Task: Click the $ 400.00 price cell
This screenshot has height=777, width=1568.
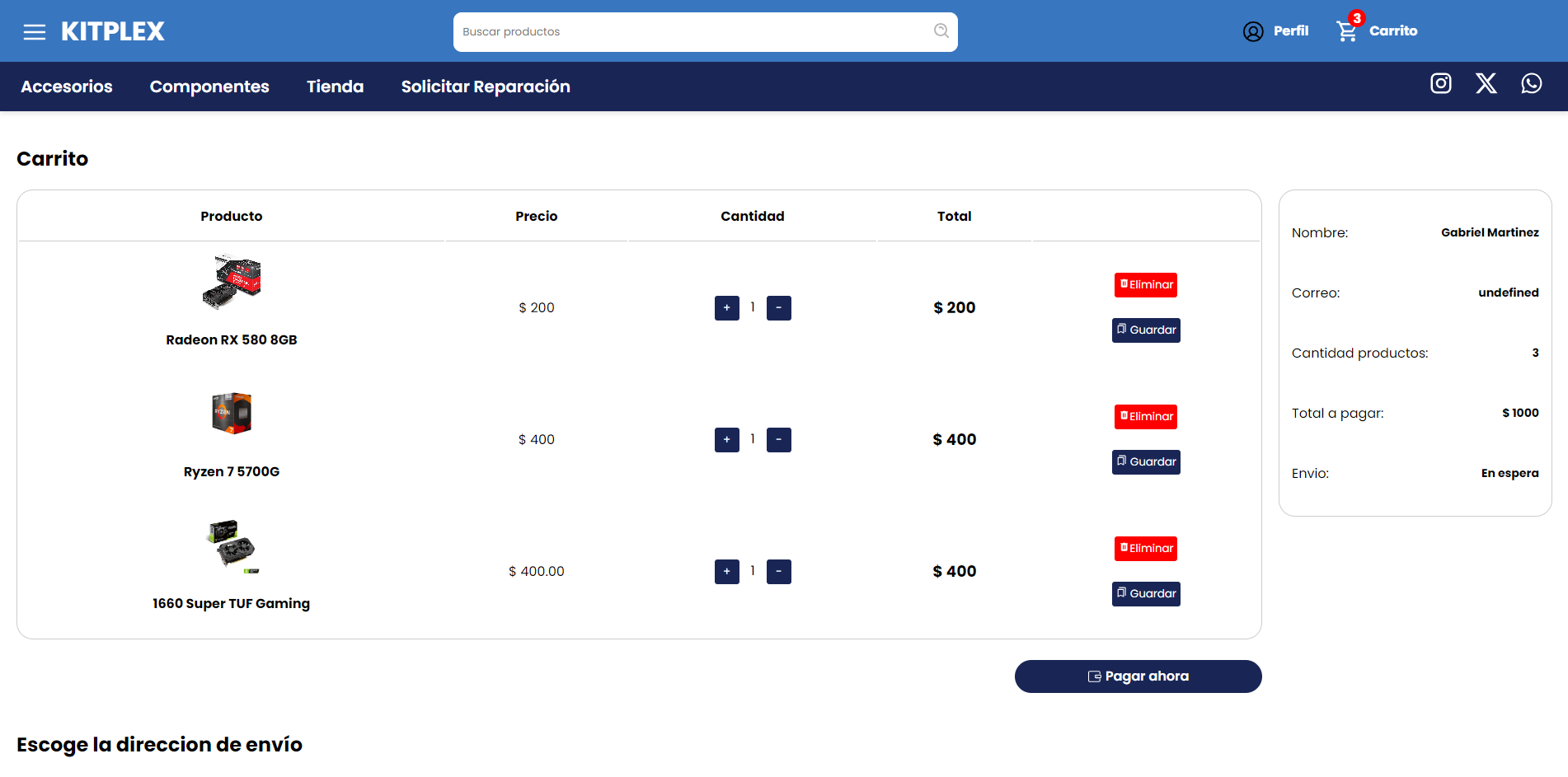Action: 537,571
